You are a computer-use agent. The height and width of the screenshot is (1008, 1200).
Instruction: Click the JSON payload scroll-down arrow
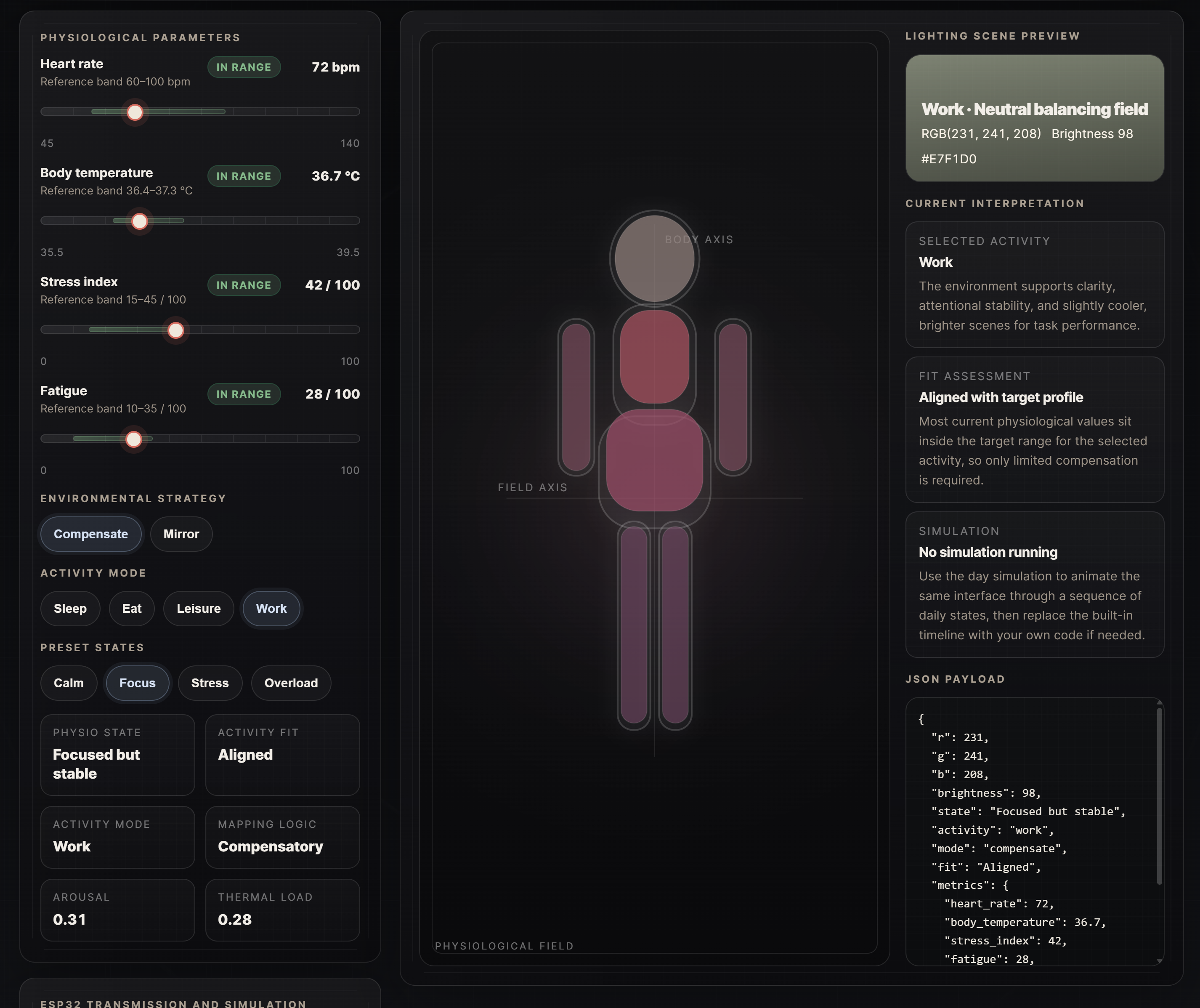point(1160,961)
